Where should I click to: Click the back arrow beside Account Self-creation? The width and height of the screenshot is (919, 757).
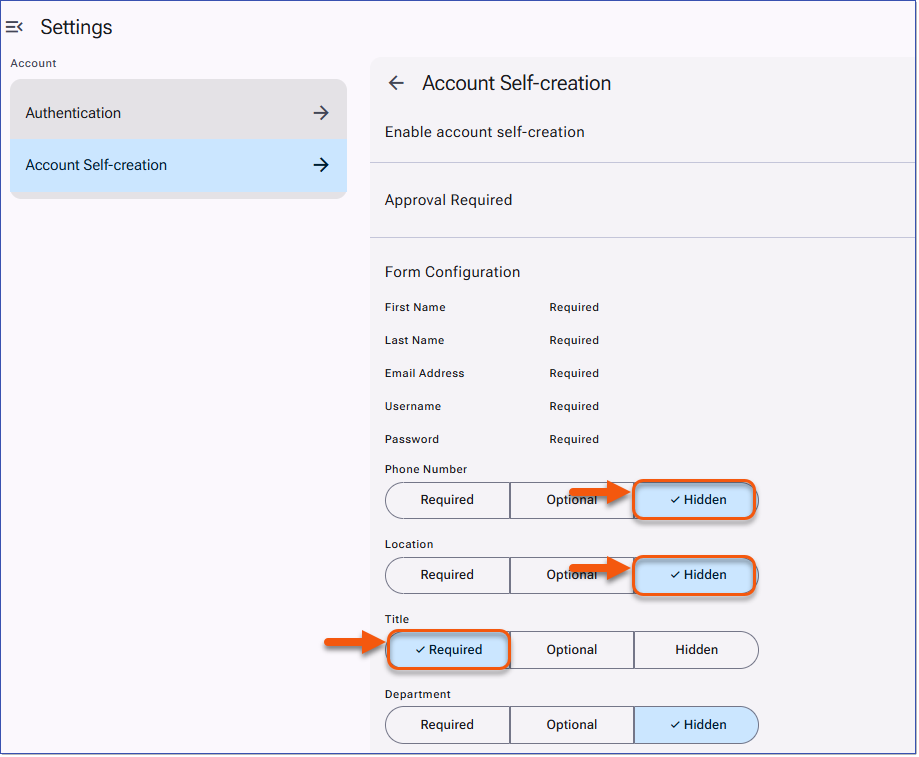coord(396,83)
